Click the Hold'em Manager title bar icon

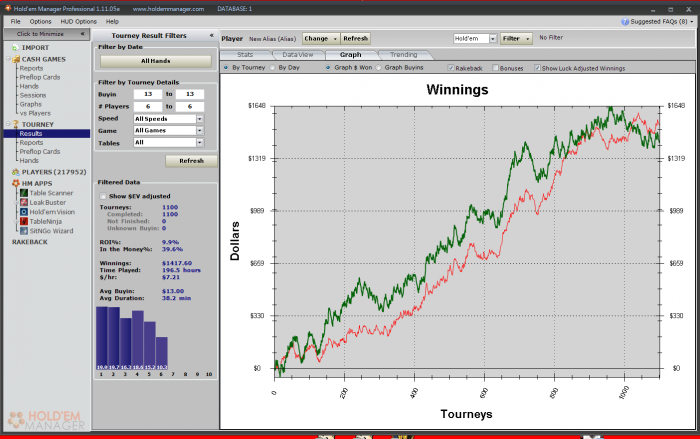8,8
